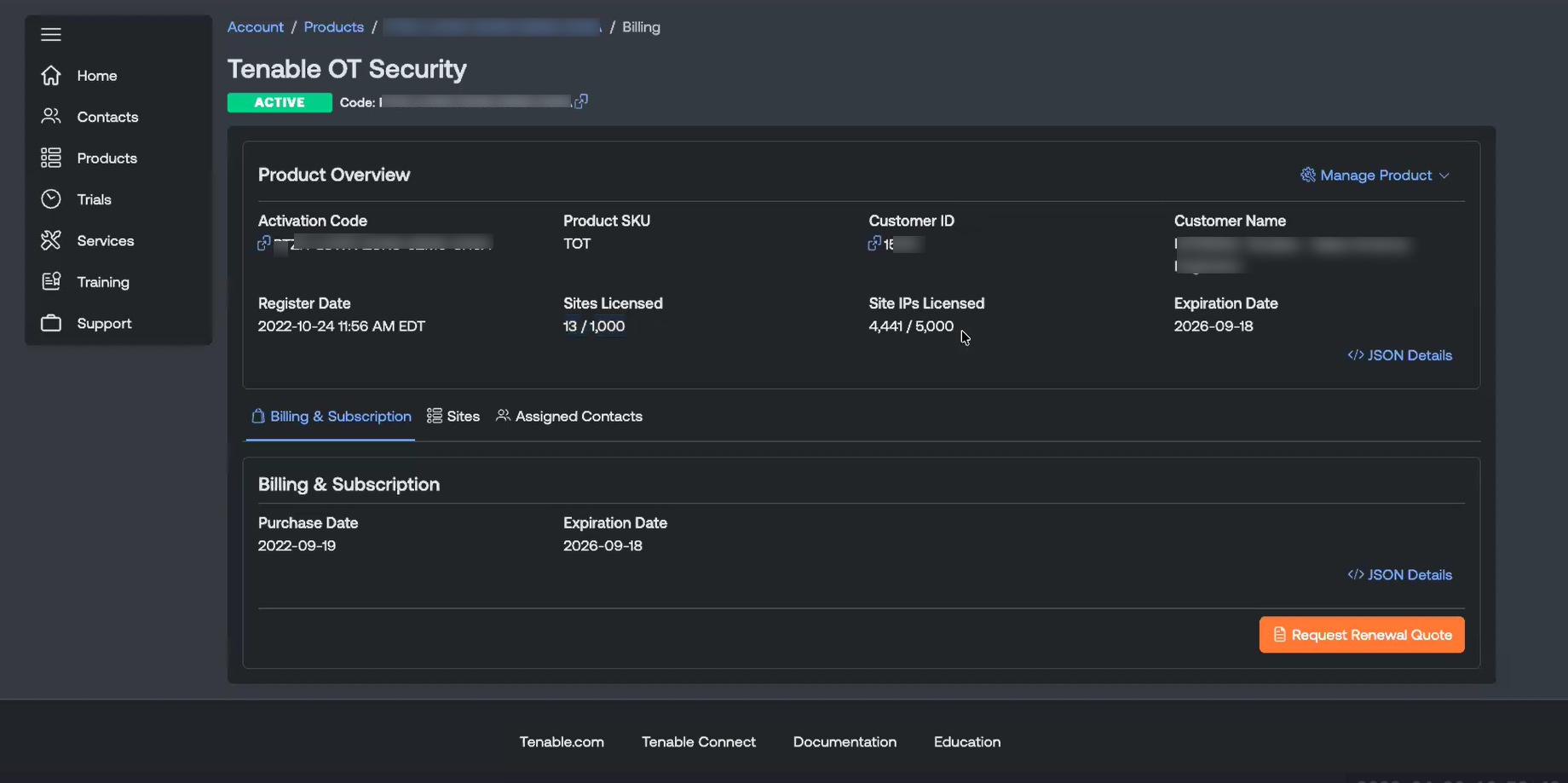Go to Products in the breadcrumb
1568x783 pixels.
[x=334, y=27]
